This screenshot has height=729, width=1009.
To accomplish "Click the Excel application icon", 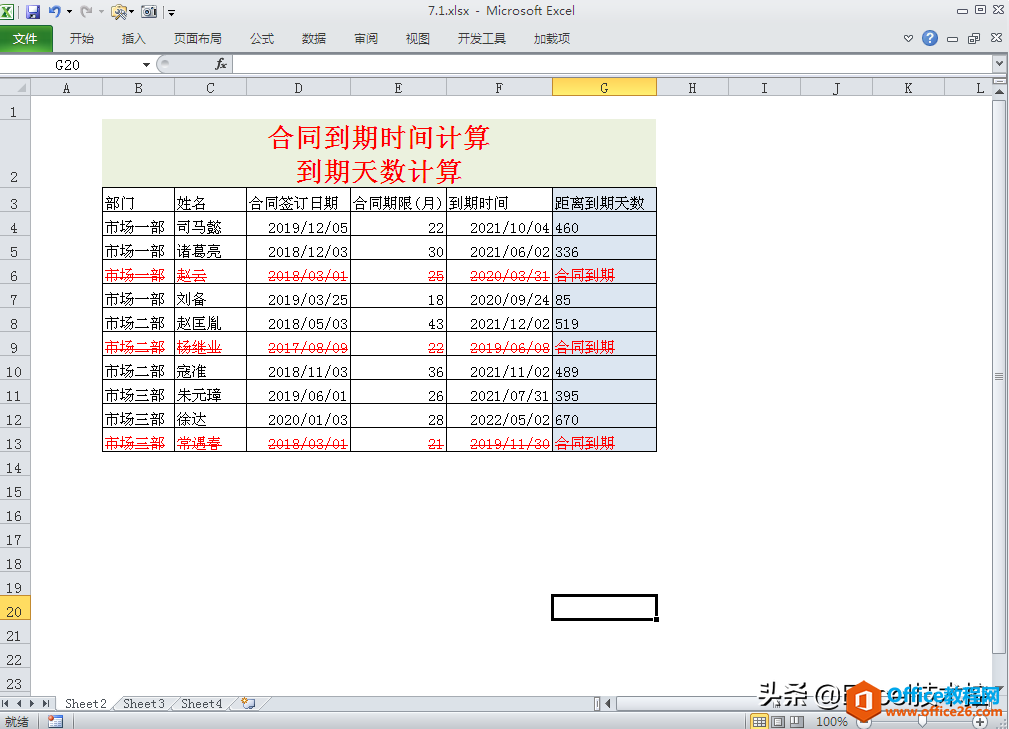I will (x=7, y=12).
